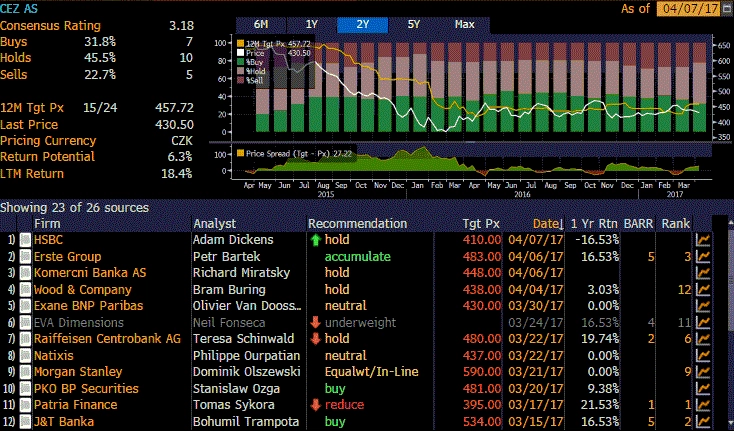Sort table by Tgt Px column header
The image size is (734, 432).
[481, 224]
